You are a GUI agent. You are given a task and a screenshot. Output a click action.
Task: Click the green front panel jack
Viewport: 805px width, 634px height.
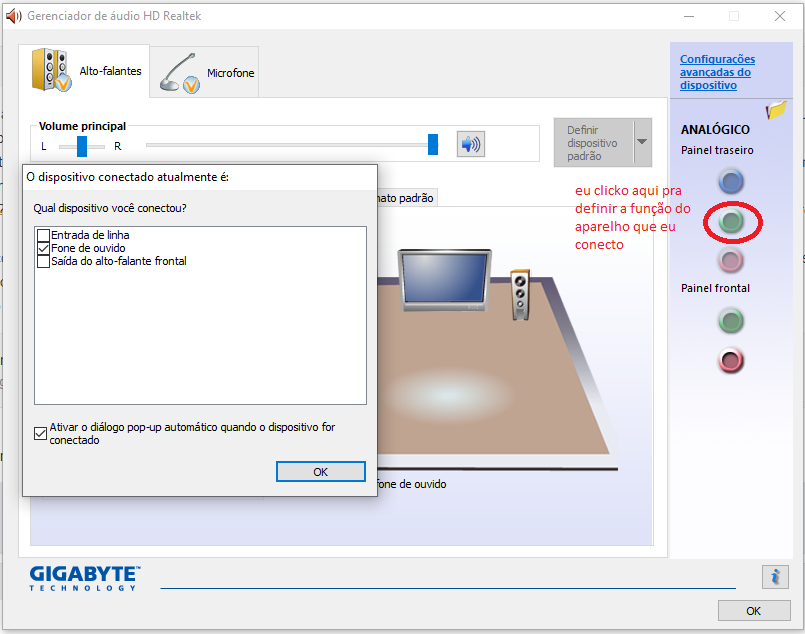point(731,321)
